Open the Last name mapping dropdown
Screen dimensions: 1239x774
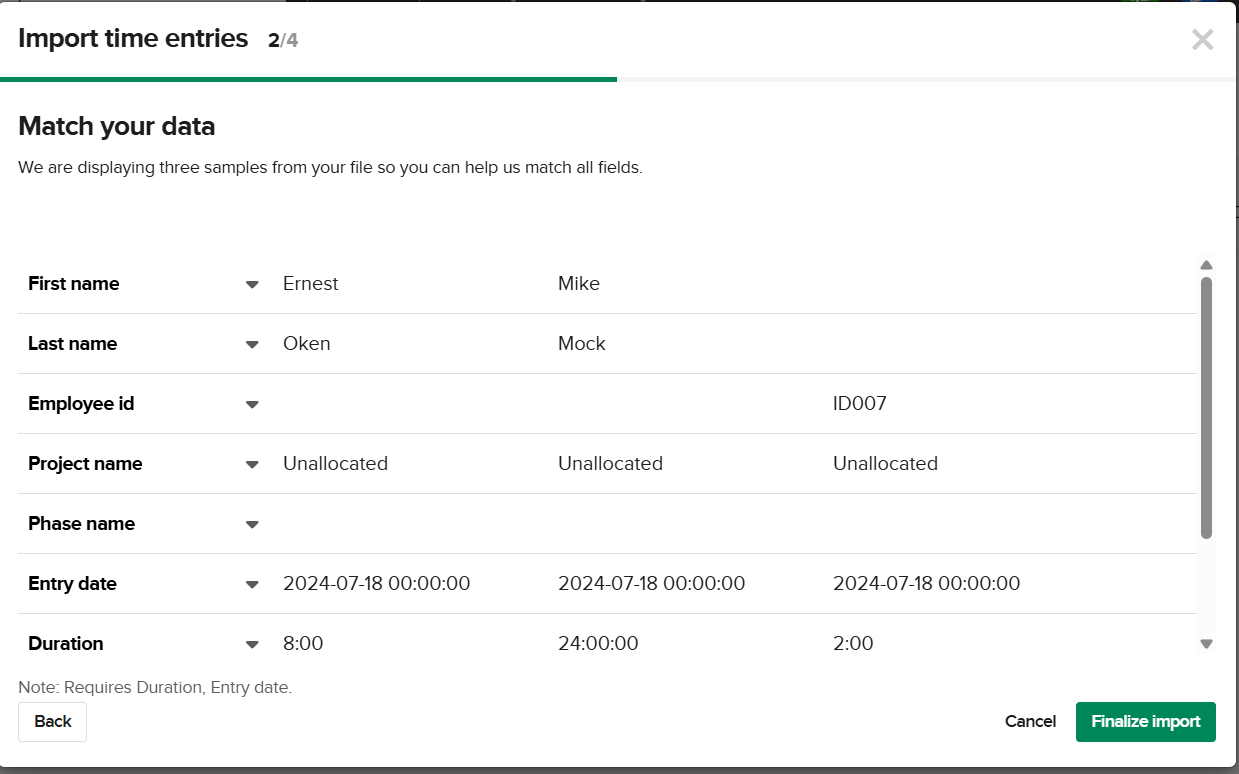pyautogui.click(x=251, y=344)
